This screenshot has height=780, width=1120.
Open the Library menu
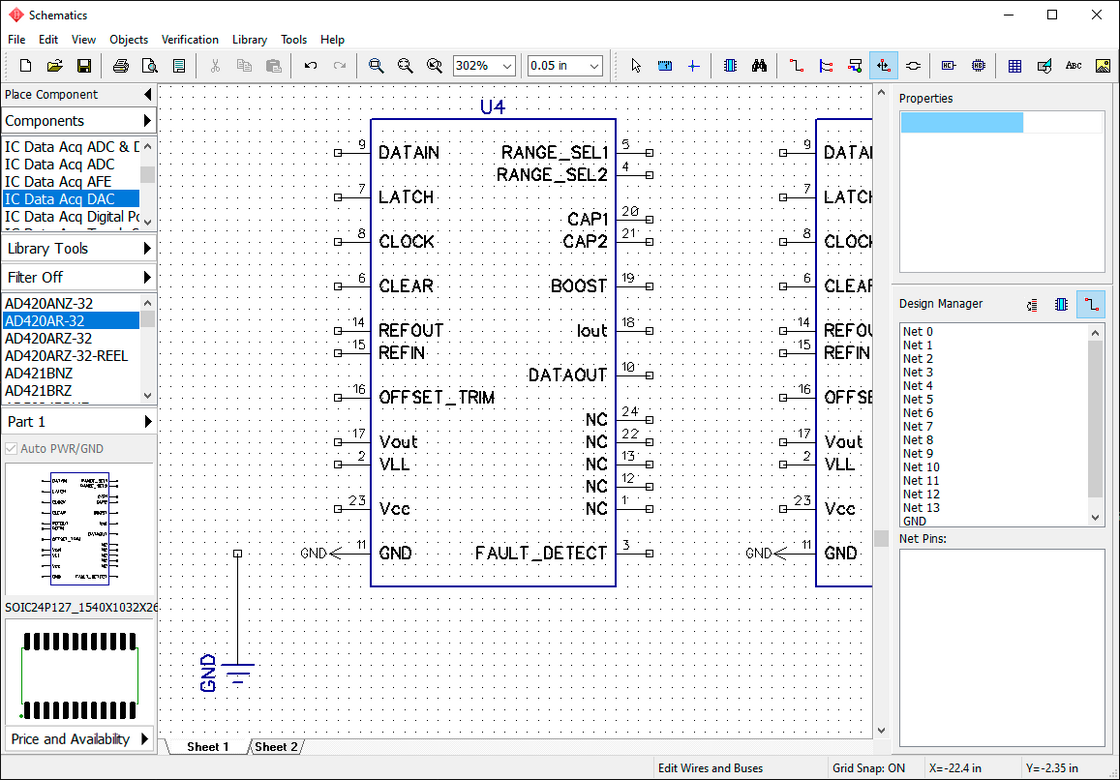tap(249, 39)
